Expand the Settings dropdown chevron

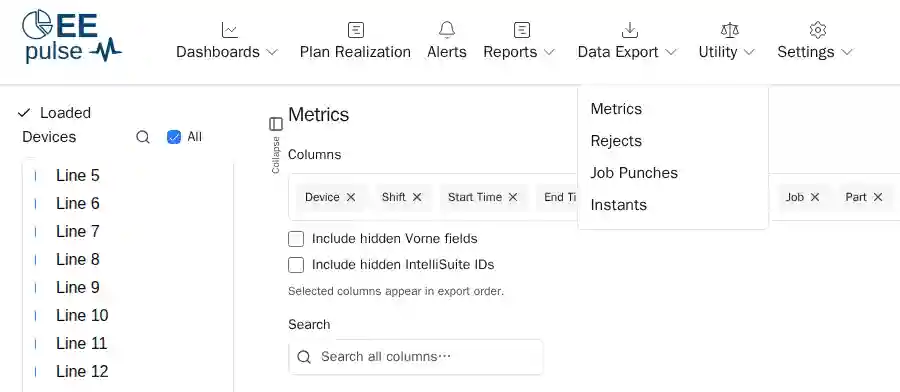tap(847, 52)
